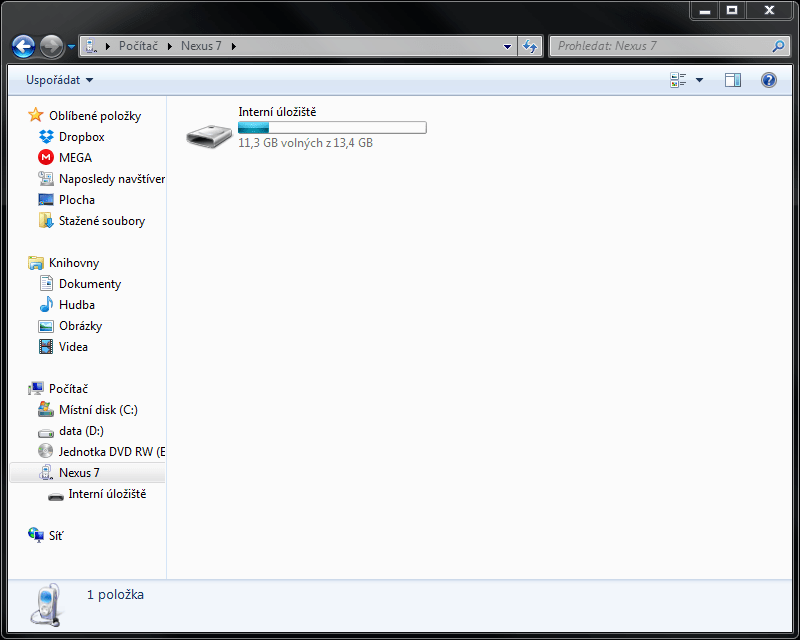This screenshot has height=640, width=800.
Task: Open the Uspořádat menu
Action: point(60,80)
